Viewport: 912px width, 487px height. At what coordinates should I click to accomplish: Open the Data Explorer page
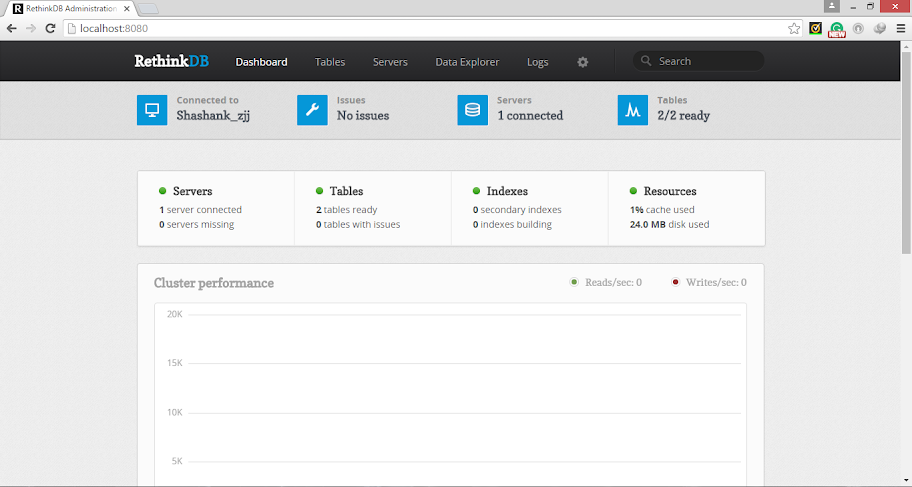(467, 62)
